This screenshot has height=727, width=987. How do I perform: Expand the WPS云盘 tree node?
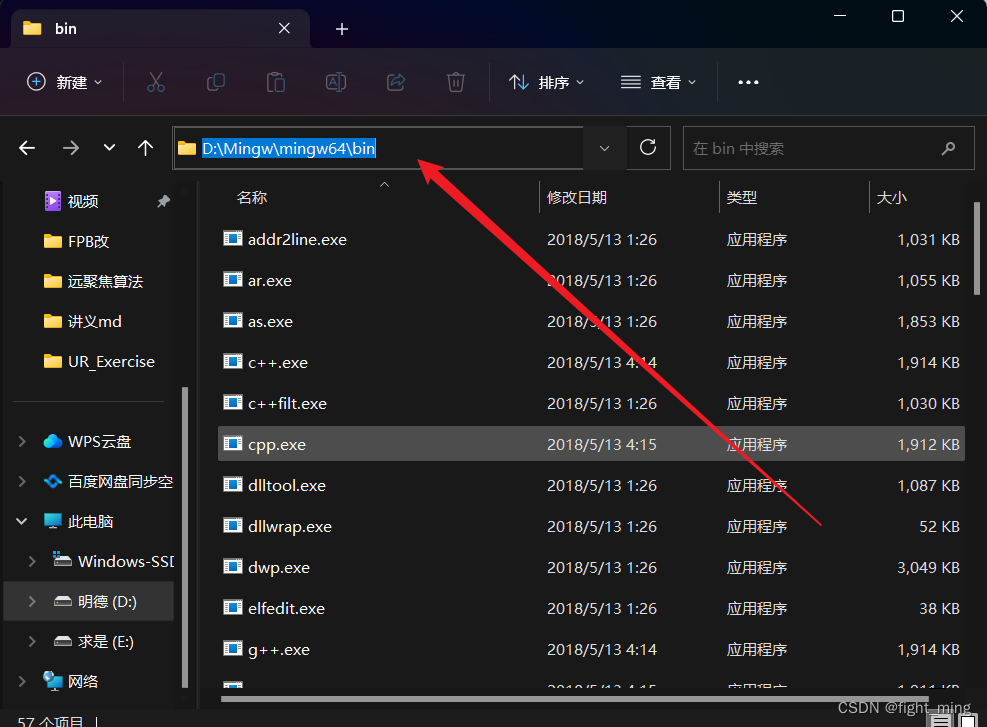[x=22, y=442]
